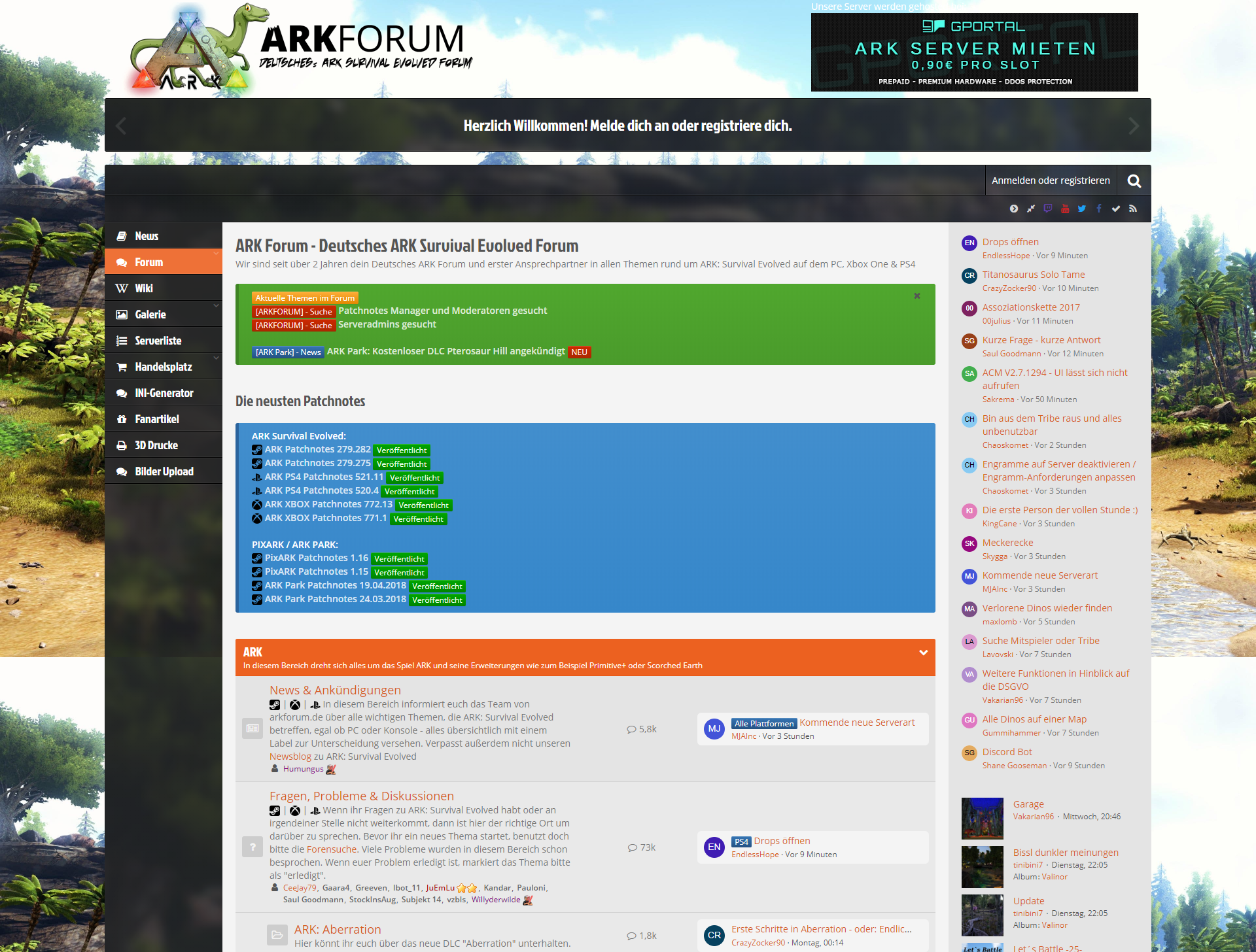This screenshot has height=952, width=1256.
Task: Open the Newsblog link
Action: click(290, 756)
